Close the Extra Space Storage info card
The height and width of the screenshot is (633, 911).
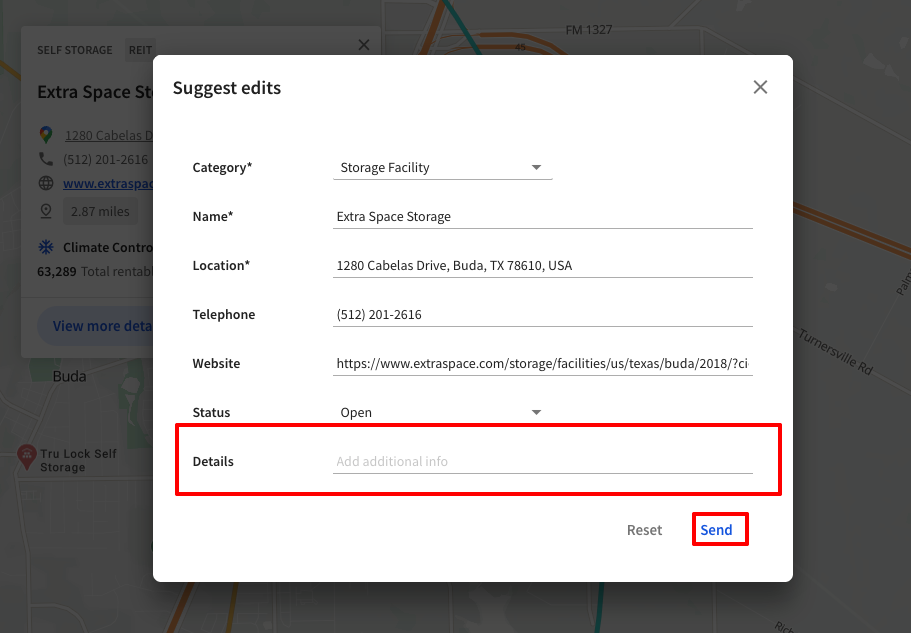pos(363,45)
